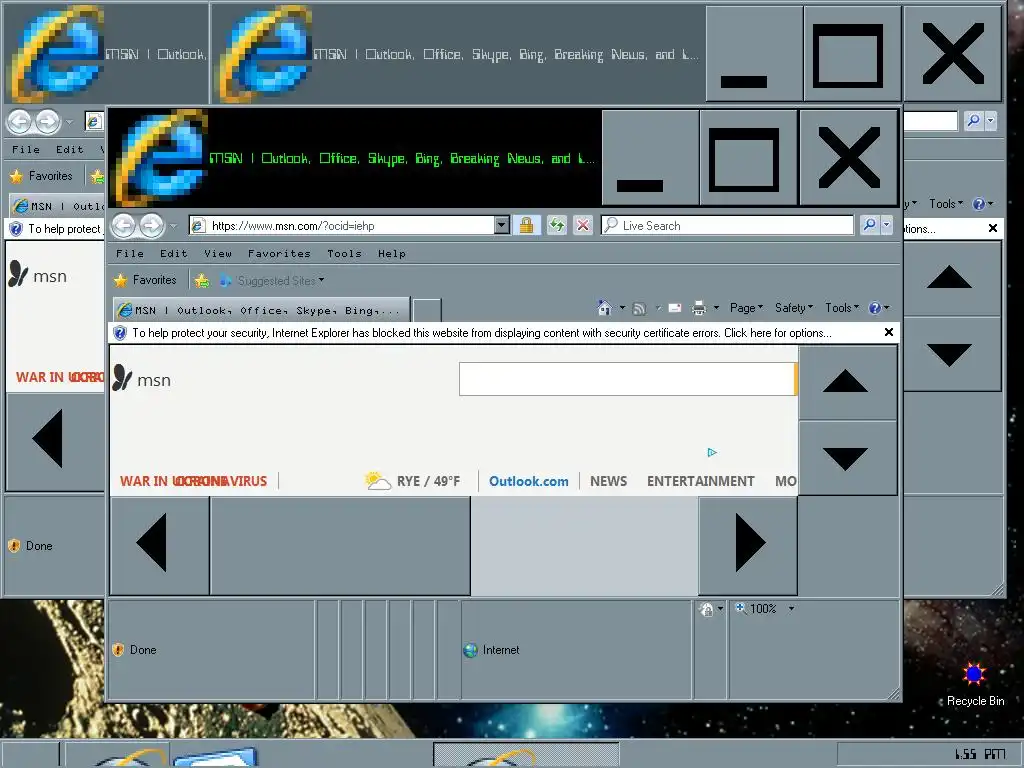Click the popup-blocker shield icon beside Done in front window
Image resolution: width=1024 pixels, height=768 pixels.
[118, 649]
